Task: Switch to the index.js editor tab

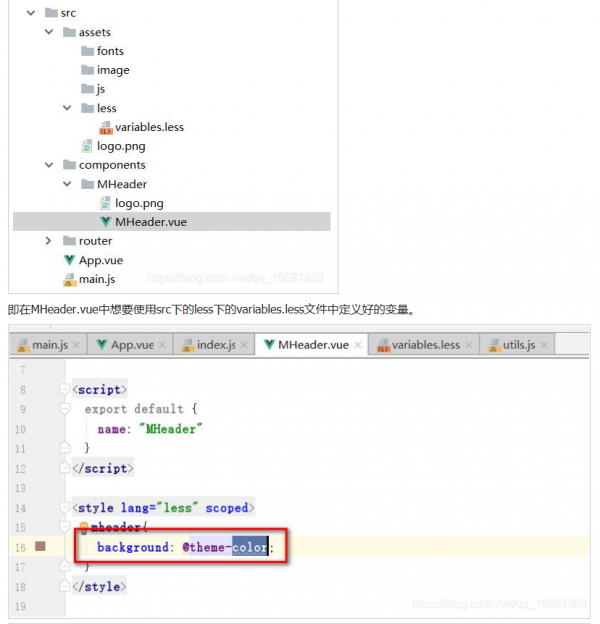Action: point(215,345)
